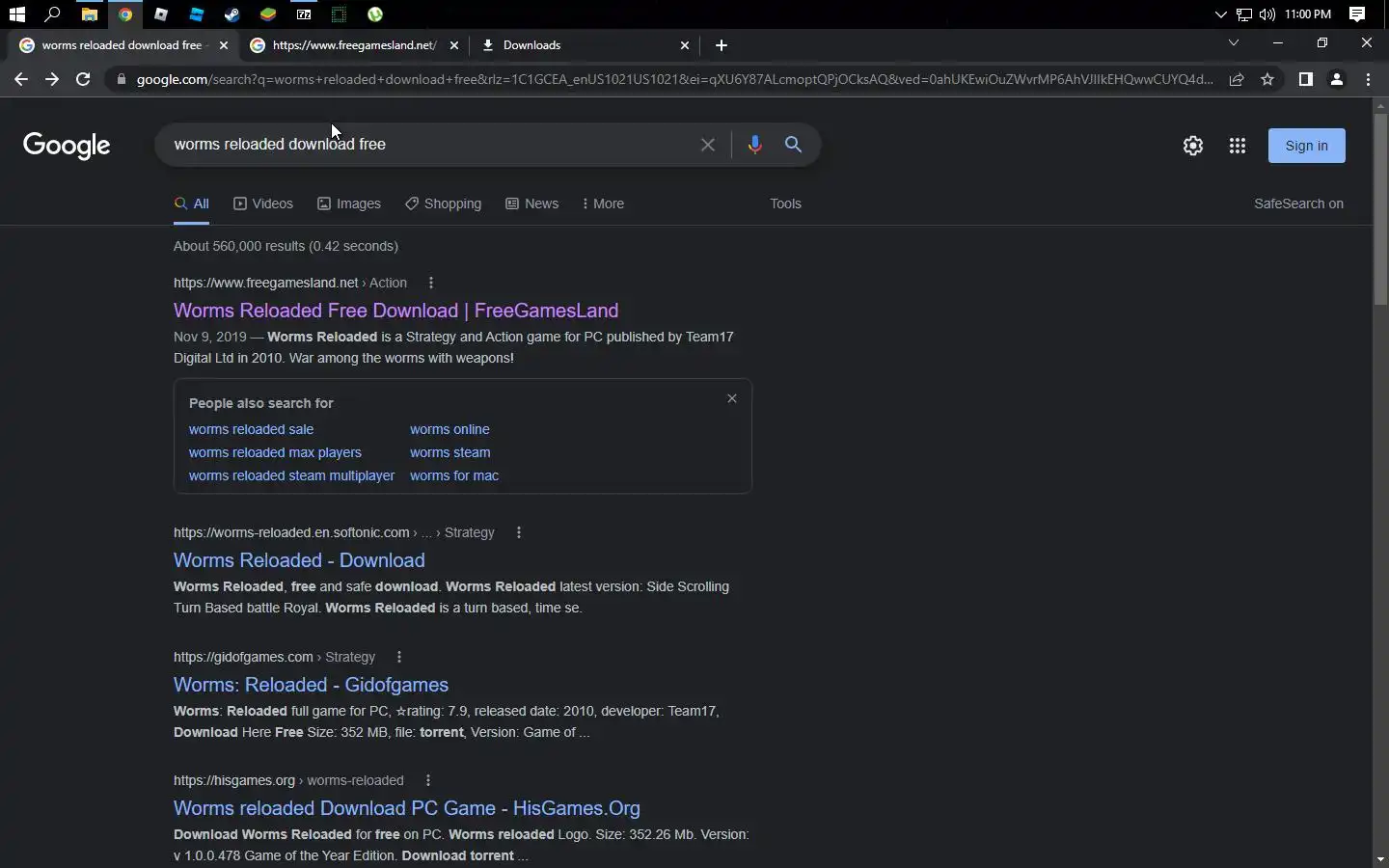The width and height of the screenshot is (1389, 868).
Task: Open uTorrent from the taskbar
Action: [375, 14]
